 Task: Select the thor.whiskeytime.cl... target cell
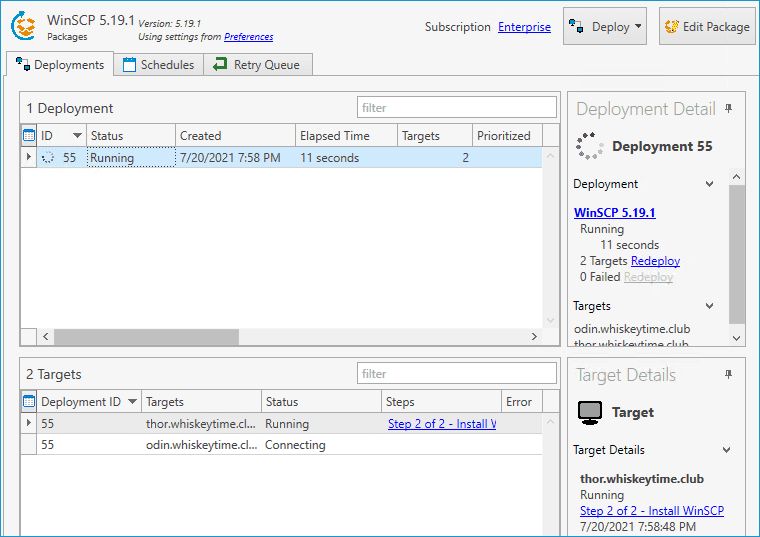(x=201, y=424)
